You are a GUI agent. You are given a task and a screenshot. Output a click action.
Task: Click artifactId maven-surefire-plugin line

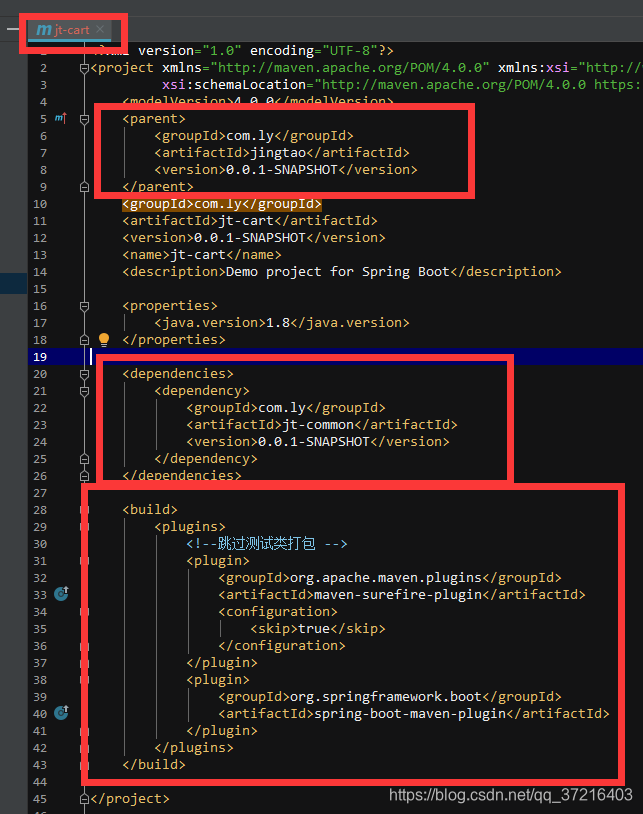402,594
